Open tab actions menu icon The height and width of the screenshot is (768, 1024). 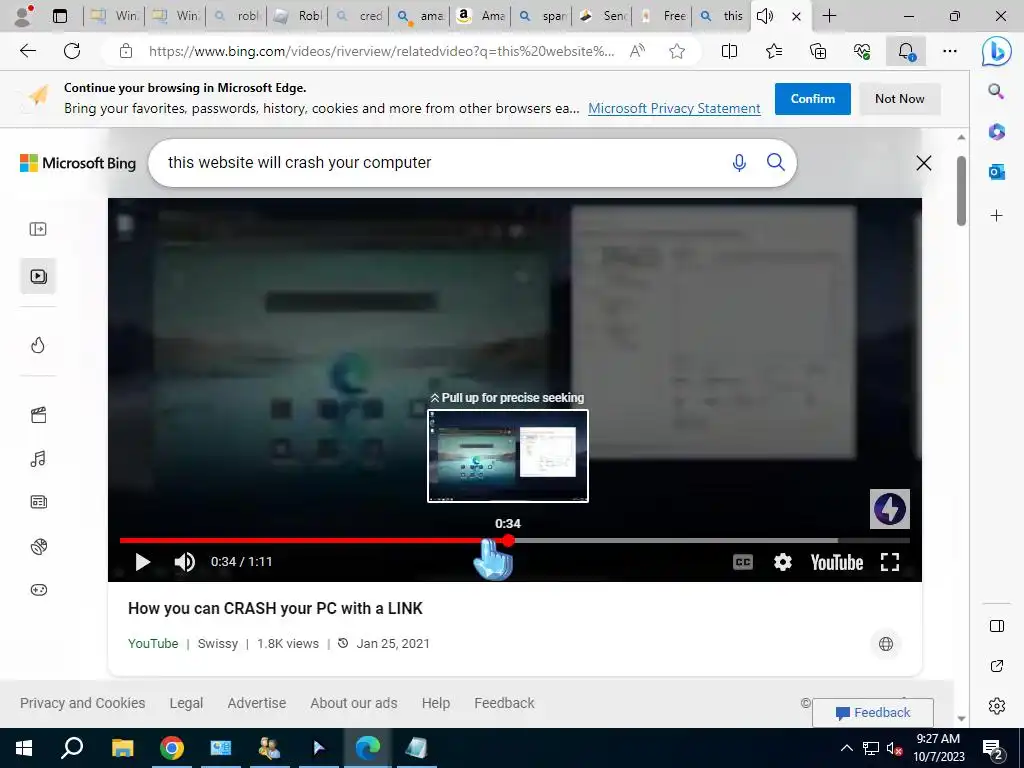[60, 16]
